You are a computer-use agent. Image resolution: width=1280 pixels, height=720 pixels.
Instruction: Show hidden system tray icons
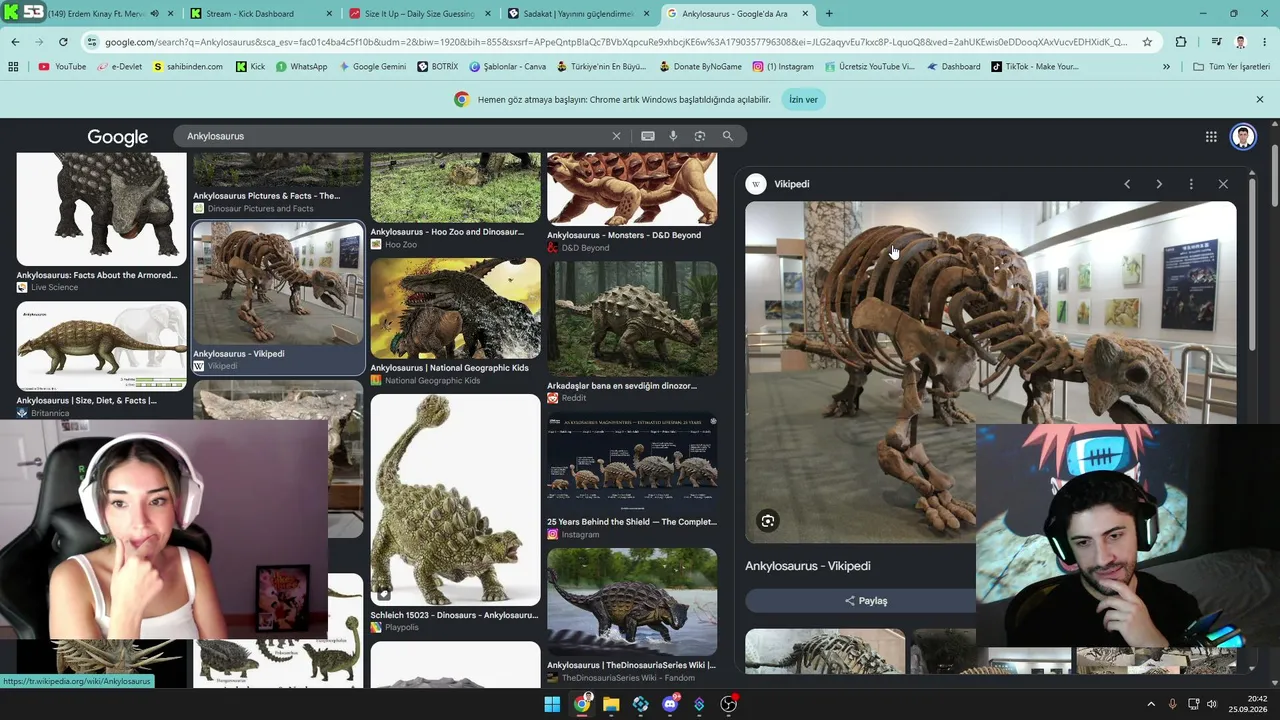(1151, 704)
